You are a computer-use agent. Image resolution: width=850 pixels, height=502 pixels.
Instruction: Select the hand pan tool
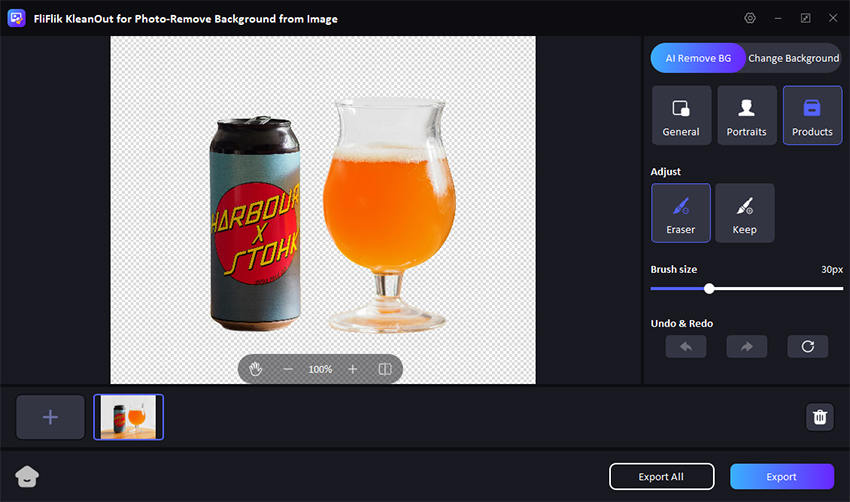click(x=256, y=369)
